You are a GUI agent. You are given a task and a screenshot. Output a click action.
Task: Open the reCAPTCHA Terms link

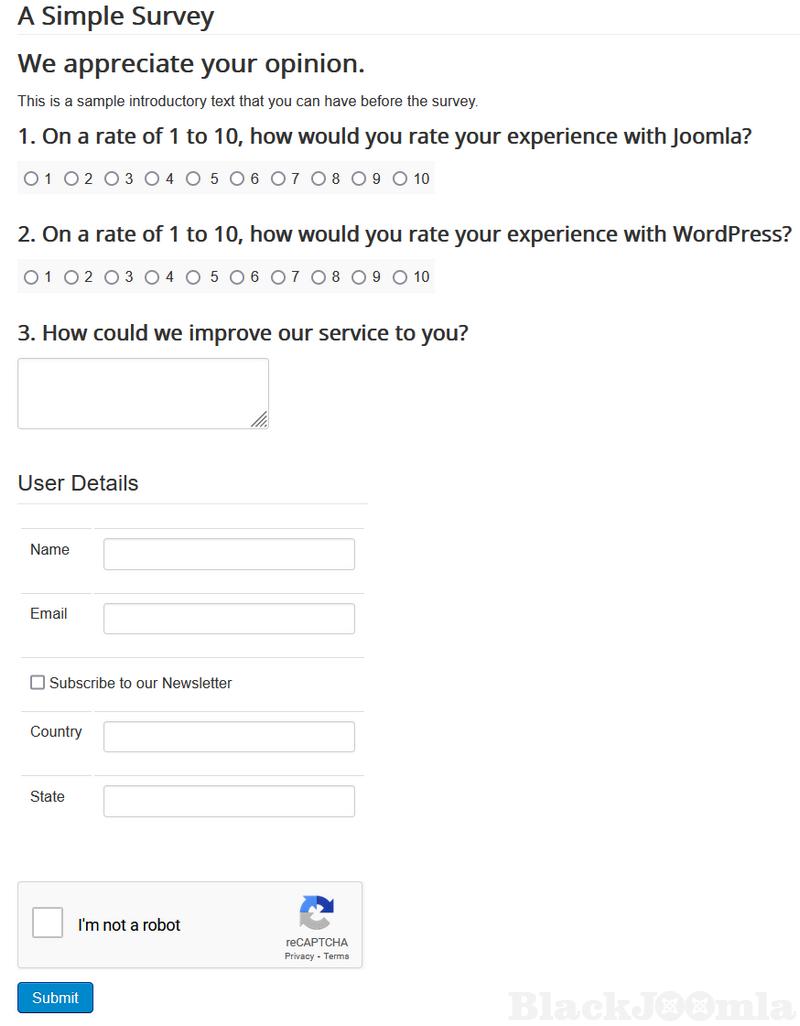(337, 956)
